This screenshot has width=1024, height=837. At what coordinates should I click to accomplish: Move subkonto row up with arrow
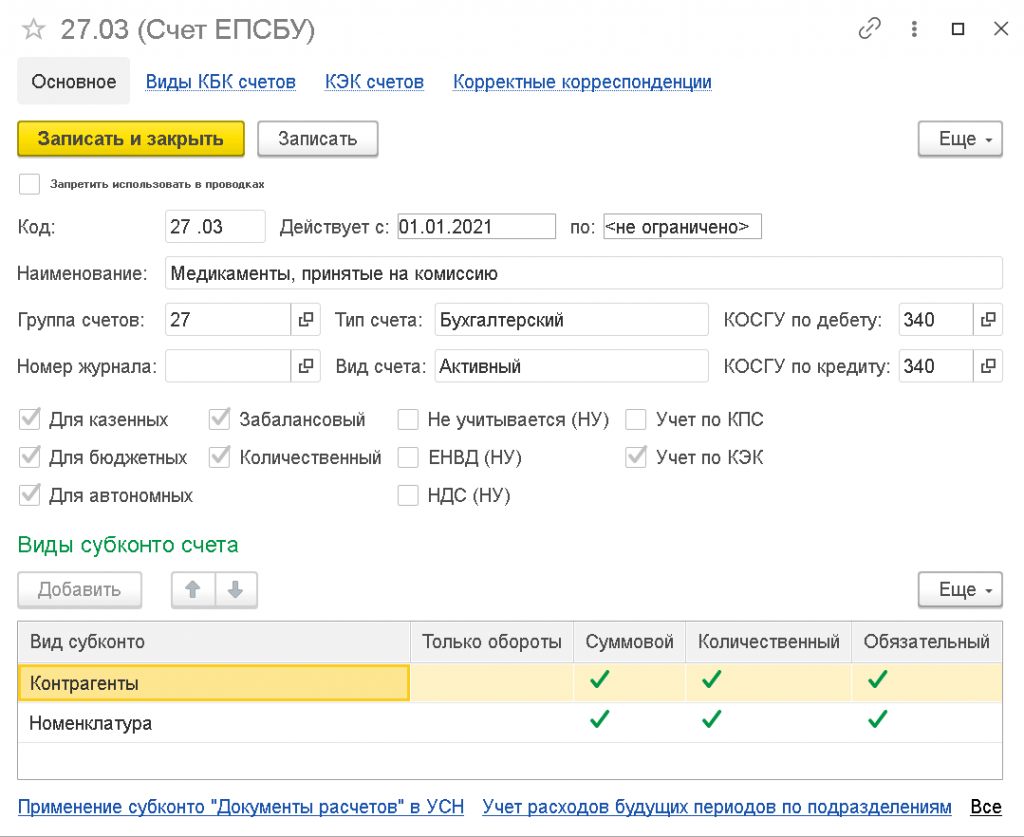(193, 590)
